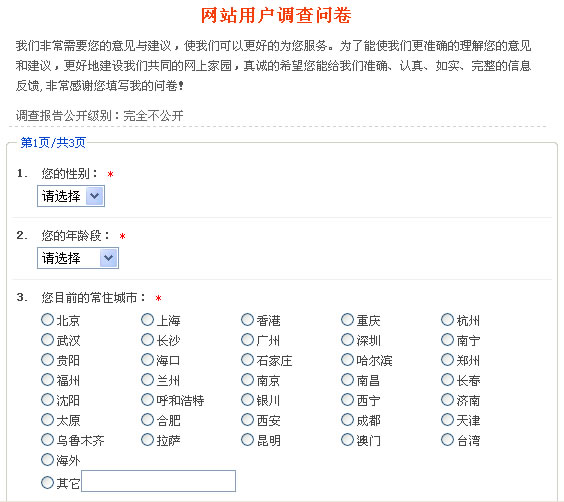Select the 其它 other radio button
This screenshot has width=564, height=502.
click(47, 483)
